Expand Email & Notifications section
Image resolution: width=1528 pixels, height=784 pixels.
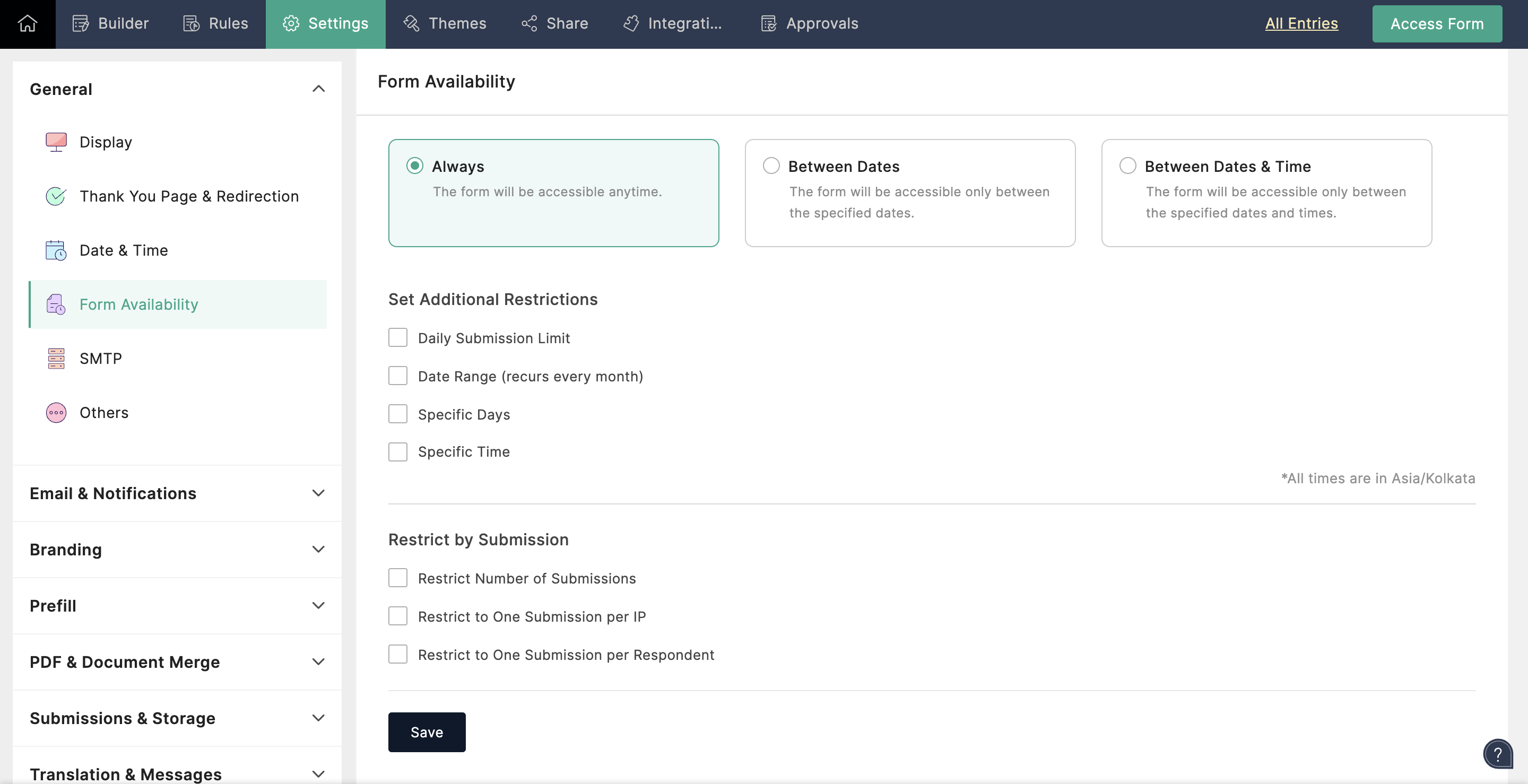pos(318,493)
